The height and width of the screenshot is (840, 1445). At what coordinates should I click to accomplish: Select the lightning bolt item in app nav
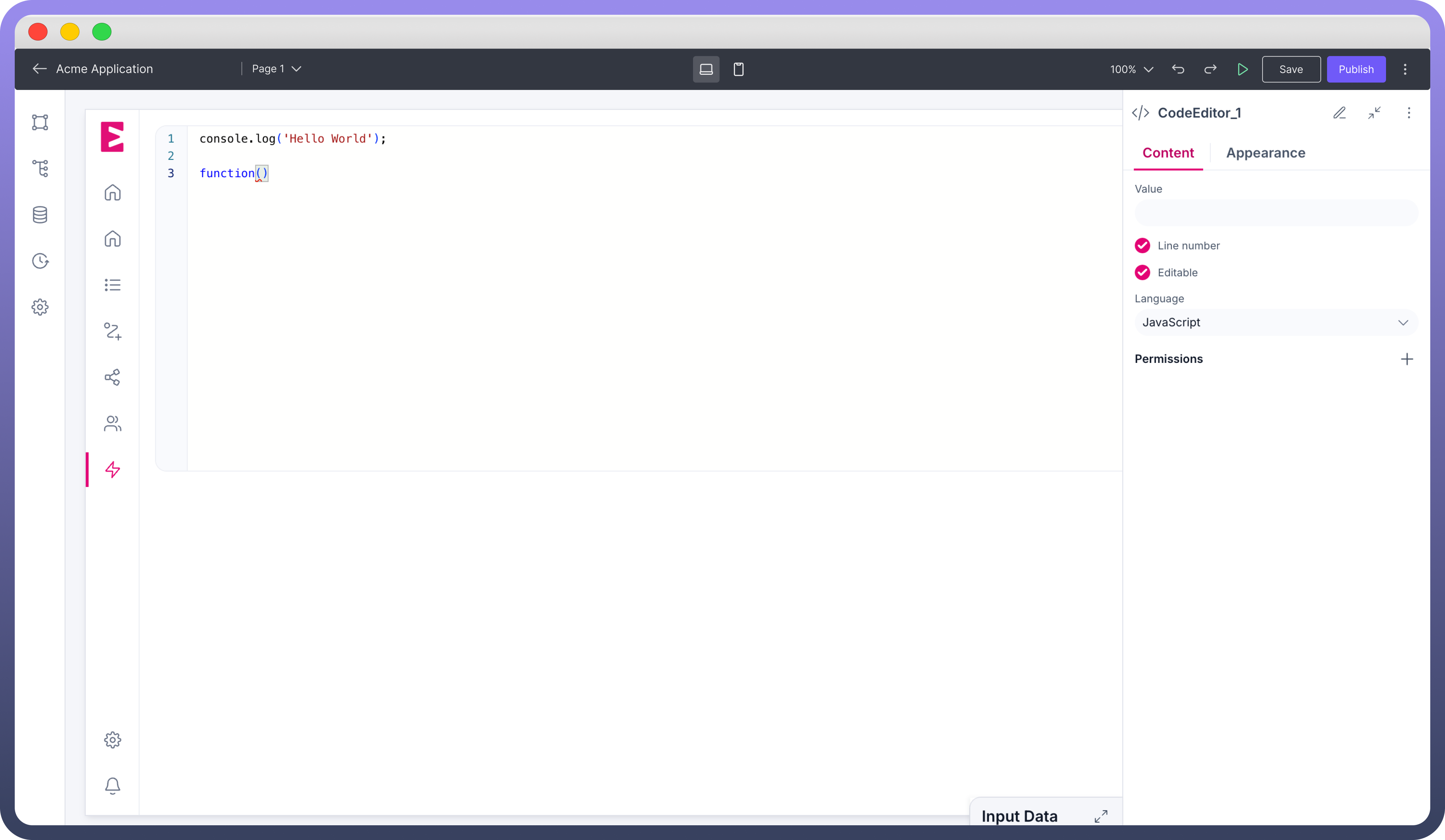click(x=112, y=470)
